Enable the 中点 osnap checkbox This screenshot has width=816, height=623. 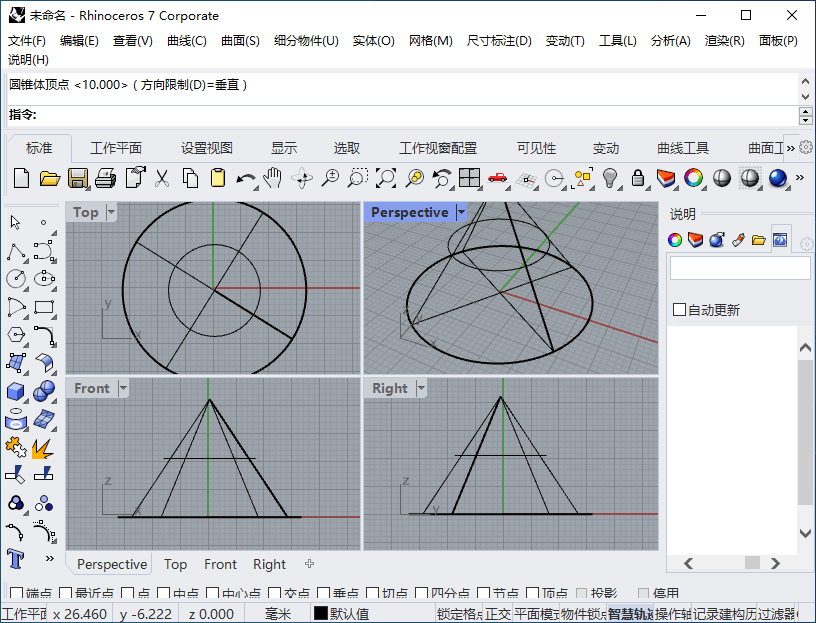(x=163, y=594)
